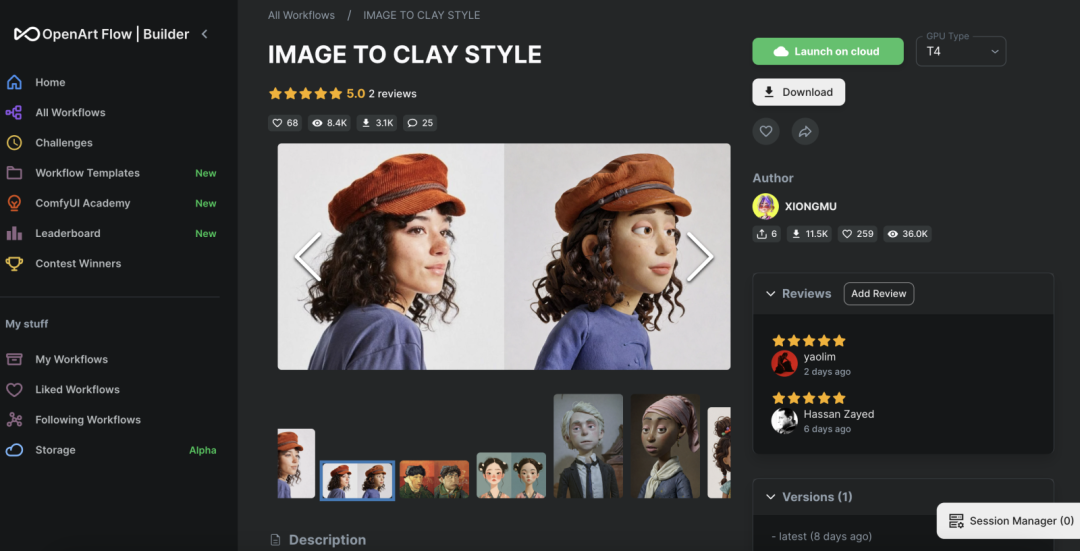
Task: Click the 68 likes heart badge
Action: point(284,123)
